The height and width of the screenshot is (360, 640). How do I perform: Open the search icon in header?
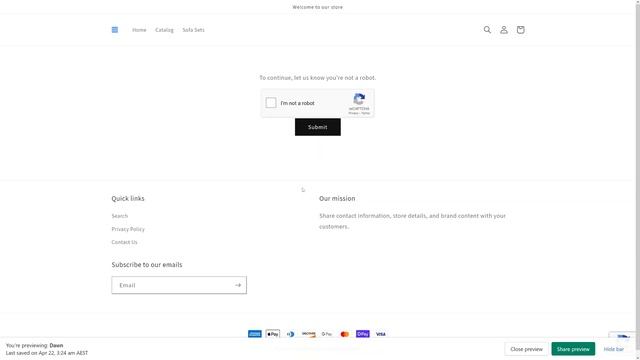tap(487, 30)
